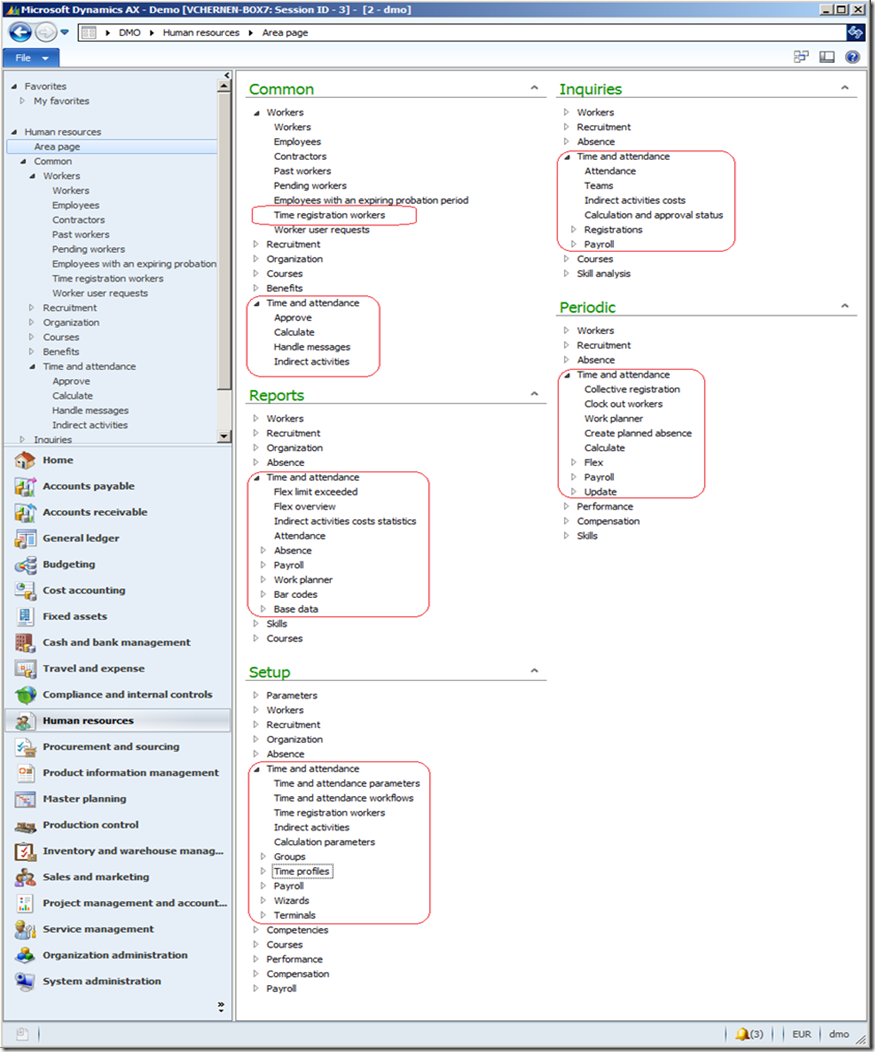
Task: Click the notifications bell in status bar
Action: coord(749,1033)
